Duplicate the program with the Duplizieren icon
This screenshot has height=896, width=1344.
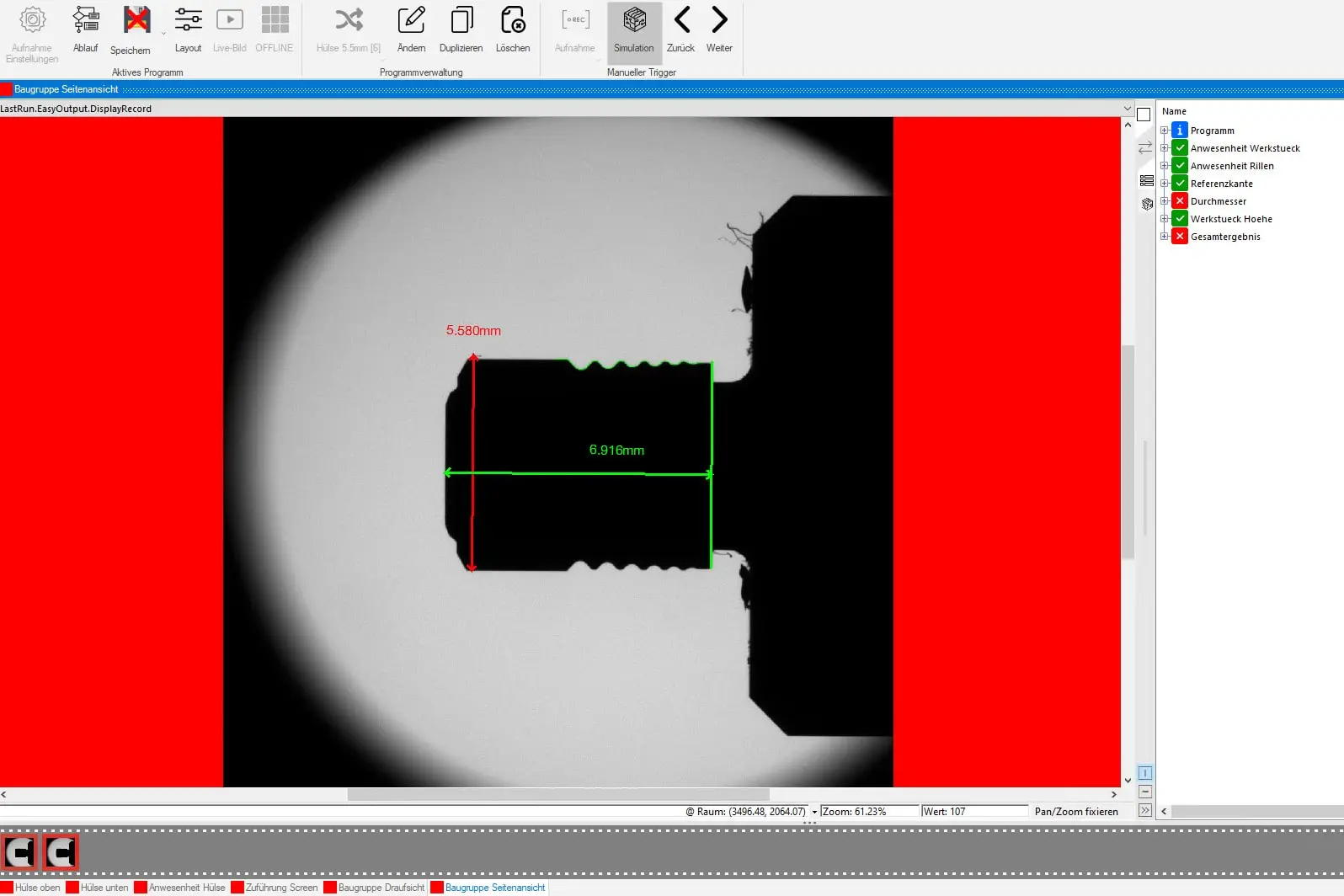461,21
